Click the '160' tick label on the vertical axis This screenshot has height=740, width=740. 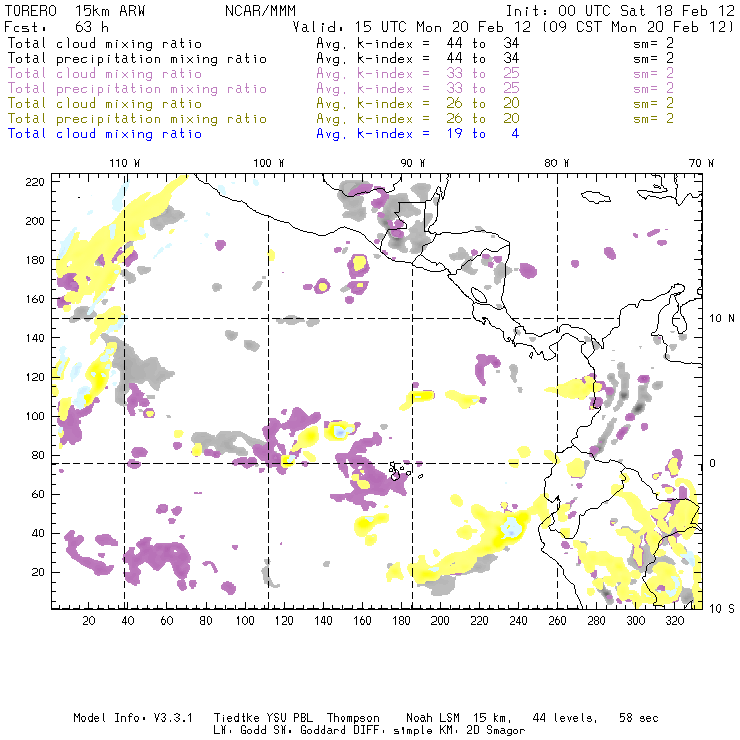35,299
